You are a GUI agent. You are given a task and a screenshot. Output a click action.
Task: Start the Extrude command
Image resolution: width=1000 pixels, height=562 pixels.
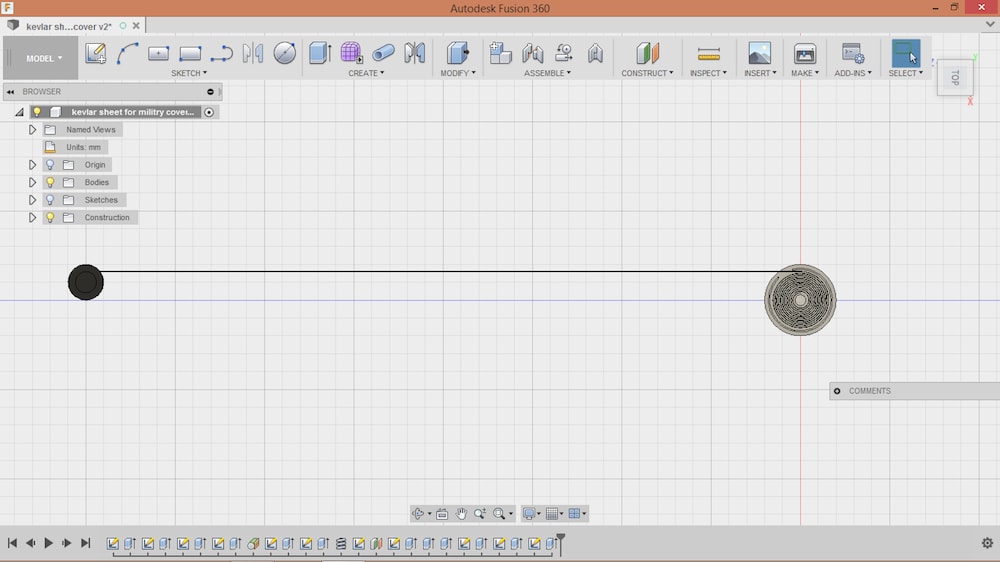320,53
